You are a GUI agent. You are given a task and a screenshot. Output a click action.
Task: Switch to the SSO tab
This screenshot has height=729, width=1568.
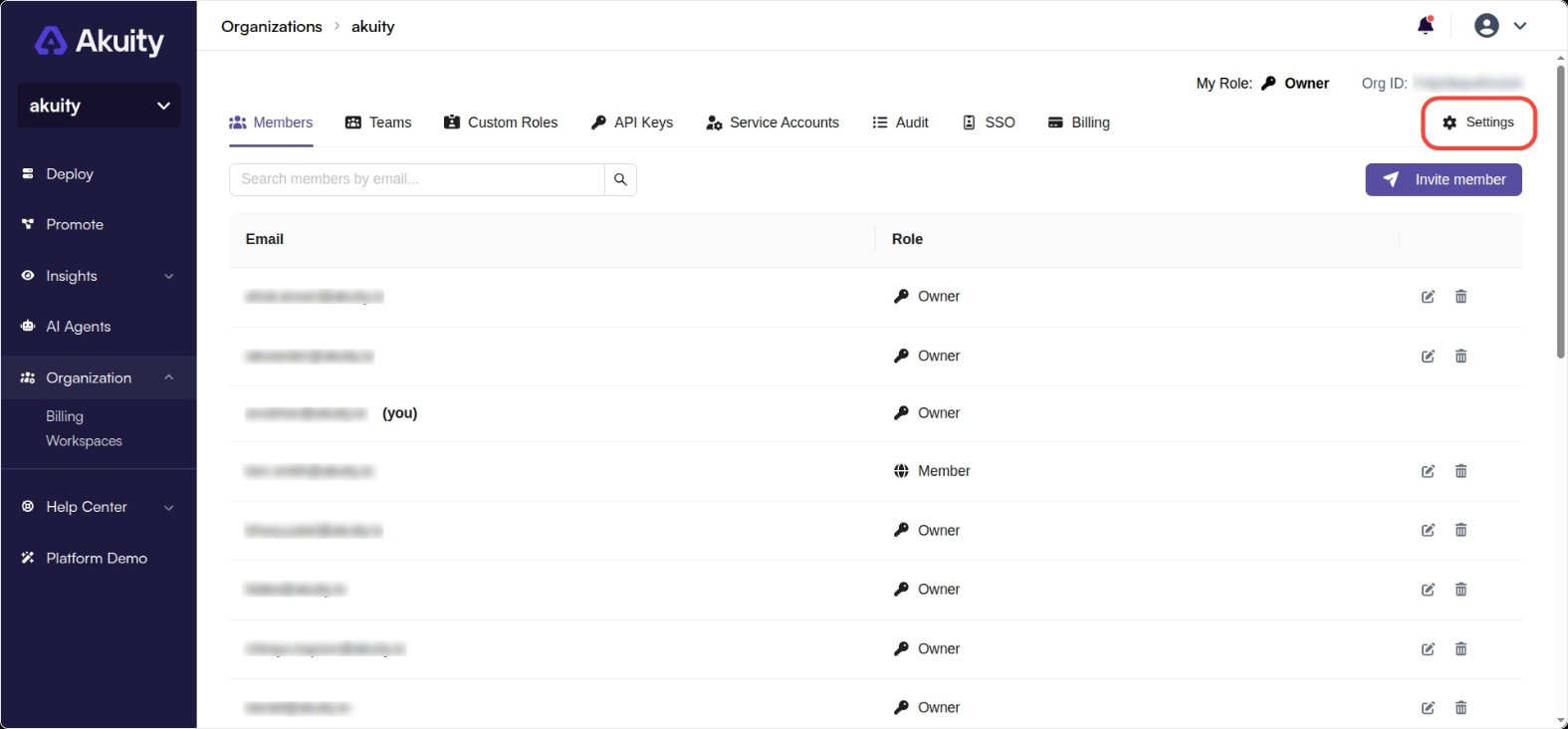pos(989,122)
